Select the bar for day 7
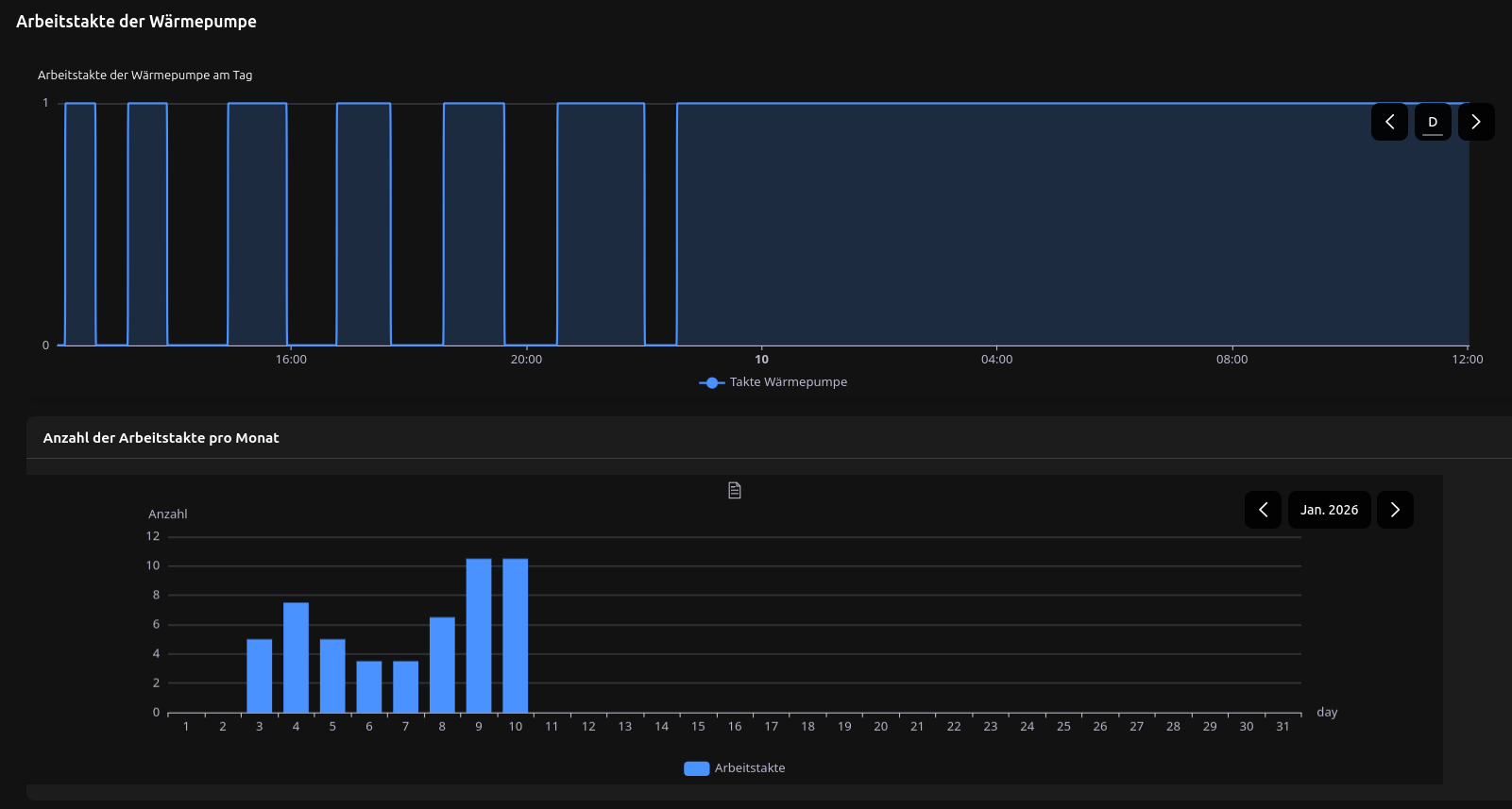The image size is (1512, 809). [405, 687]
